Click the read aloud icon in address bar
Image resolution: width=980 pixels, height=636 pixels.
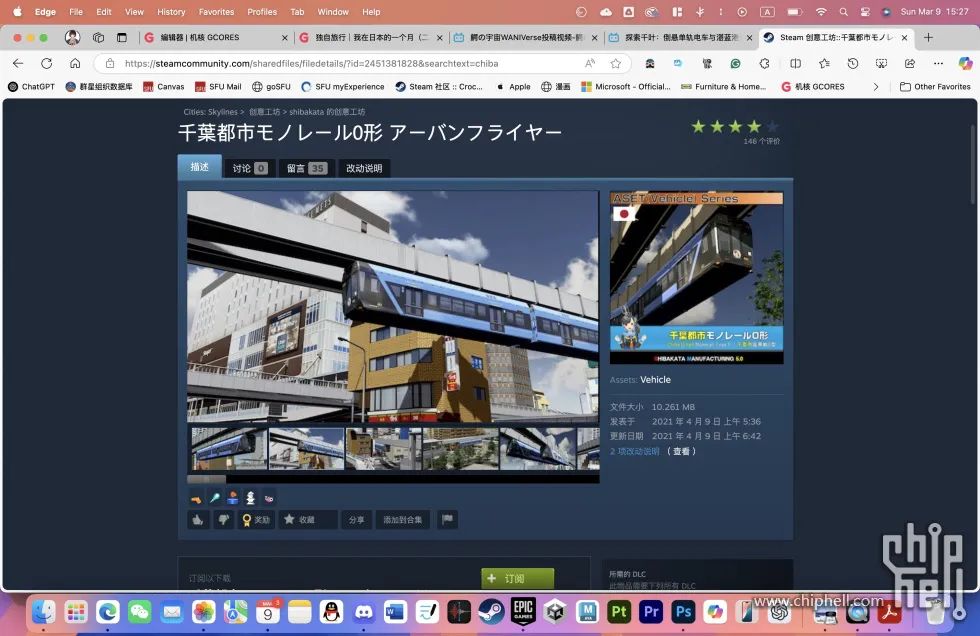click(x=590, y=63)
